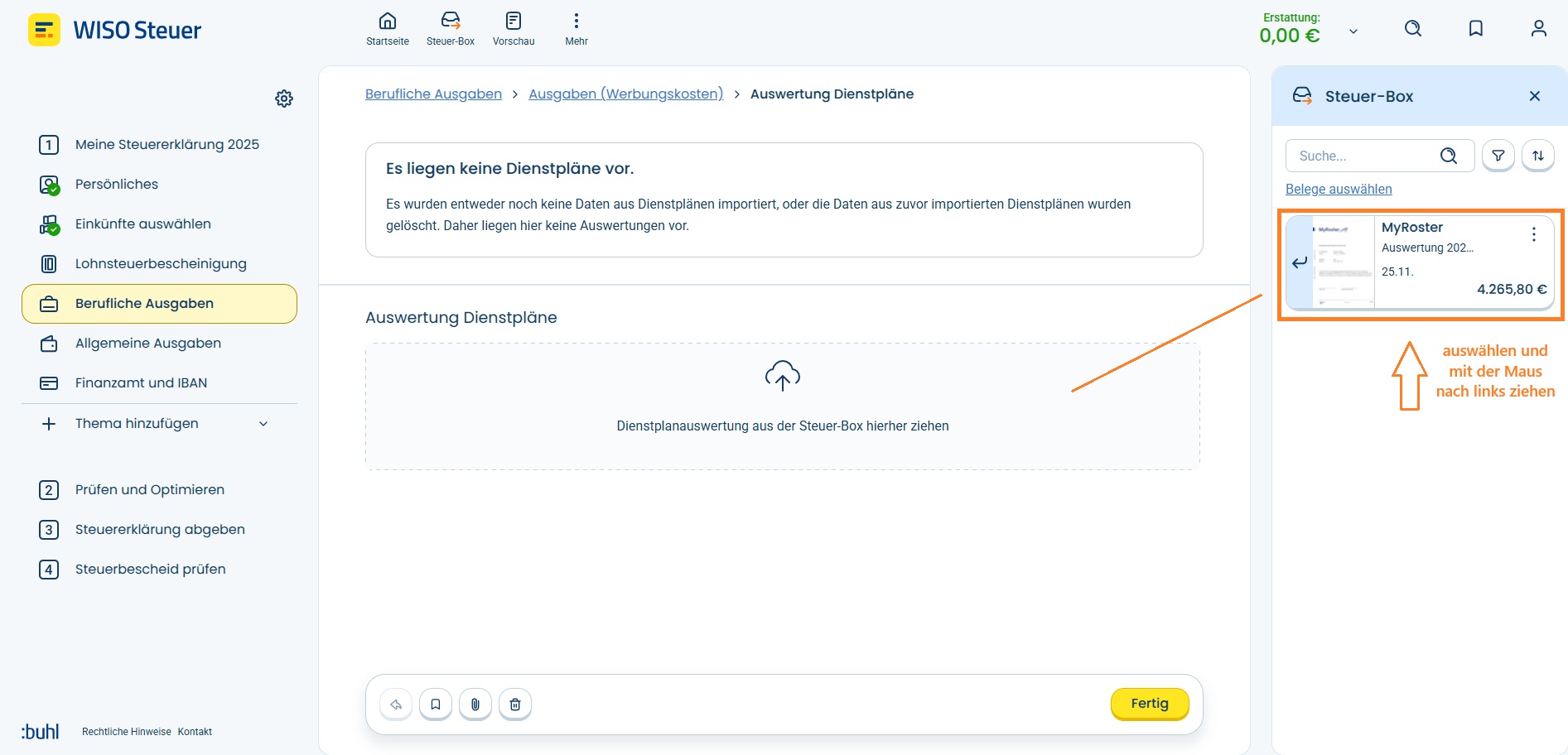Click the Steuer-Box panel header icon
The image size is (1568, 755).
(1302, 96)
